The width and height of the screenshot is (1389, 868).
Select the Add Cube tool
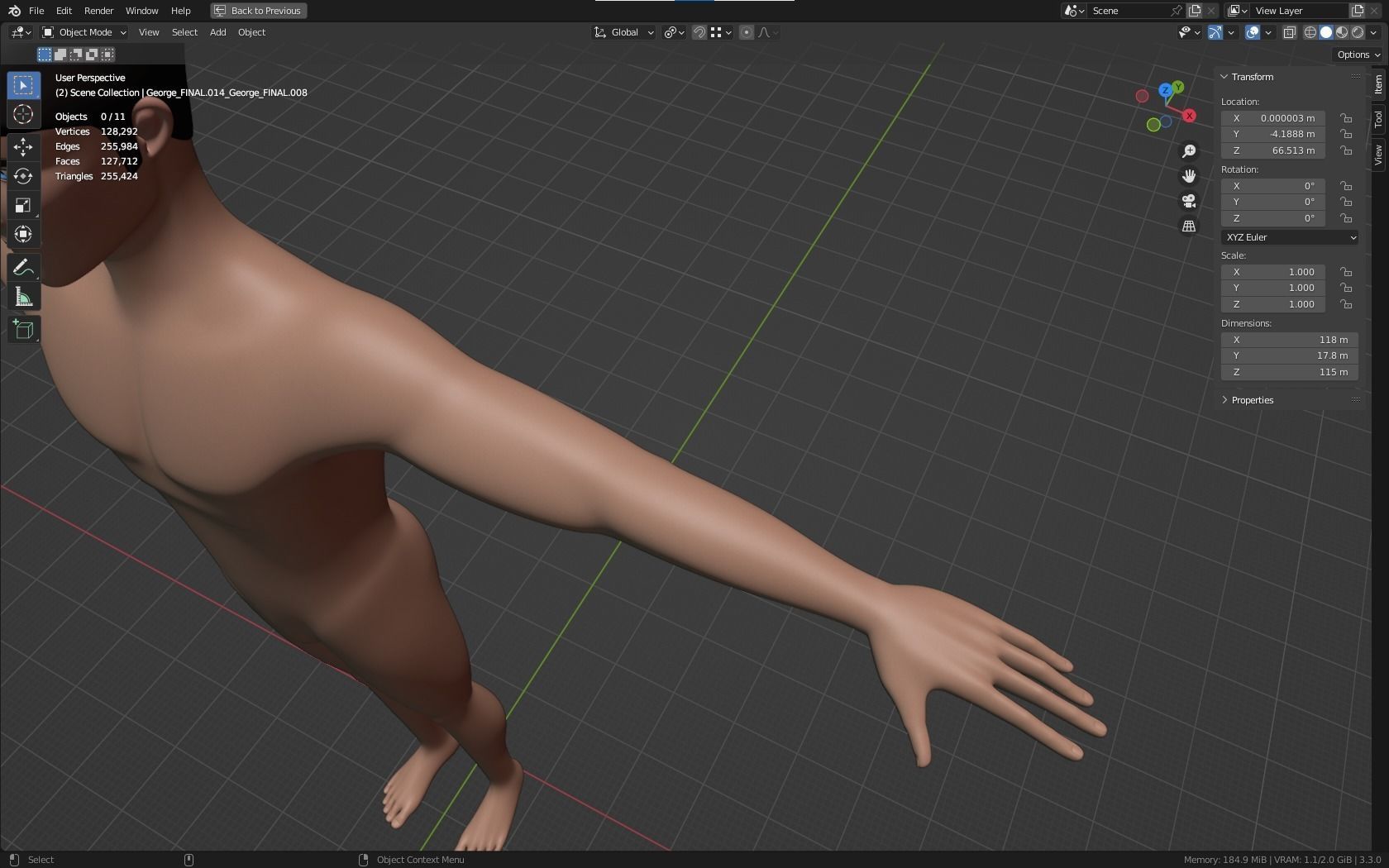coord(23,329)
